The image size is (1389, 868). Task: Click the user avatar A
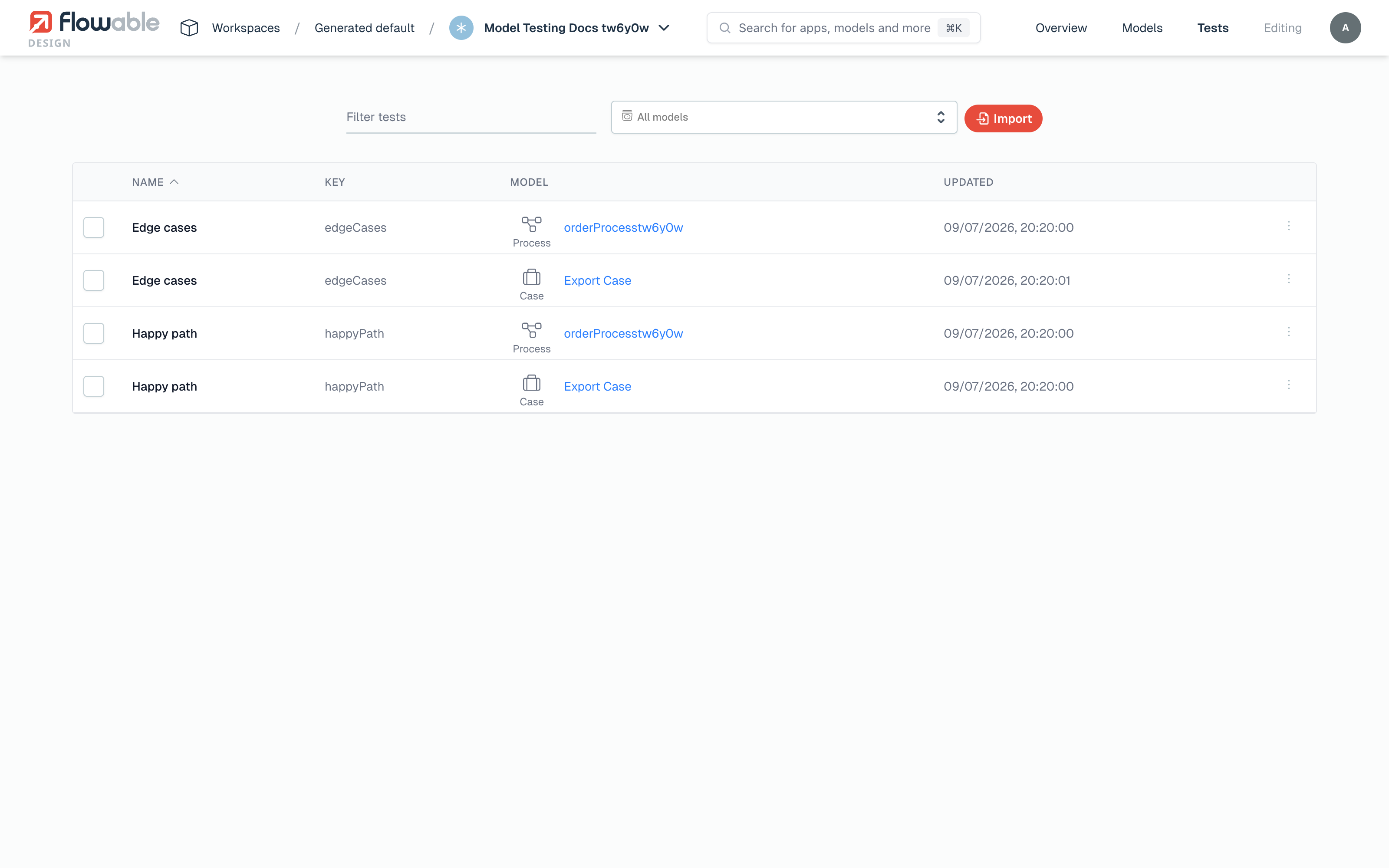(x=1345, y=27)
